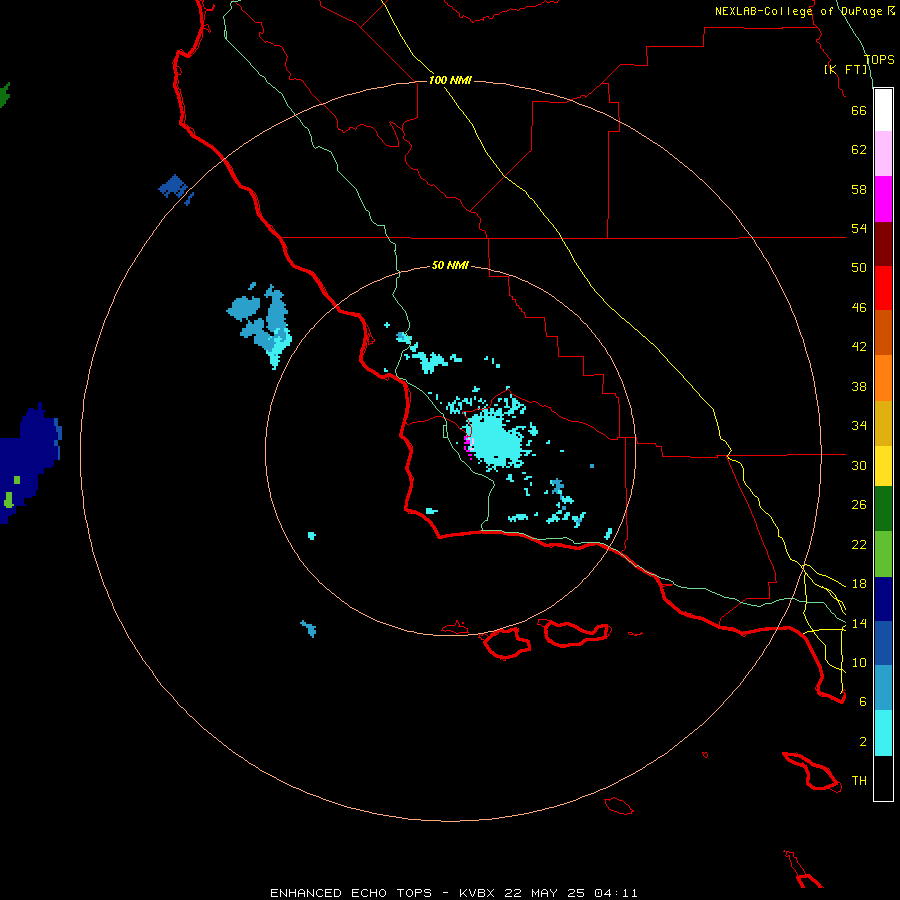Click the "50 NMI" range ring label

pos(450,265)
